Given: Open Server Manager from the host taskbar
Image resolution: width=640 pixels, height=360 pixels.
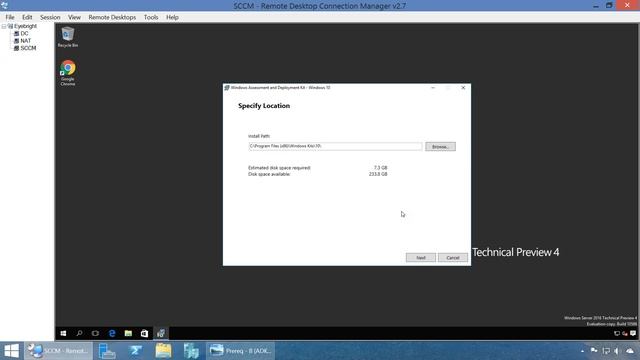Looking at the screenshot, I should pyautogui.click(x=107, y=351).
